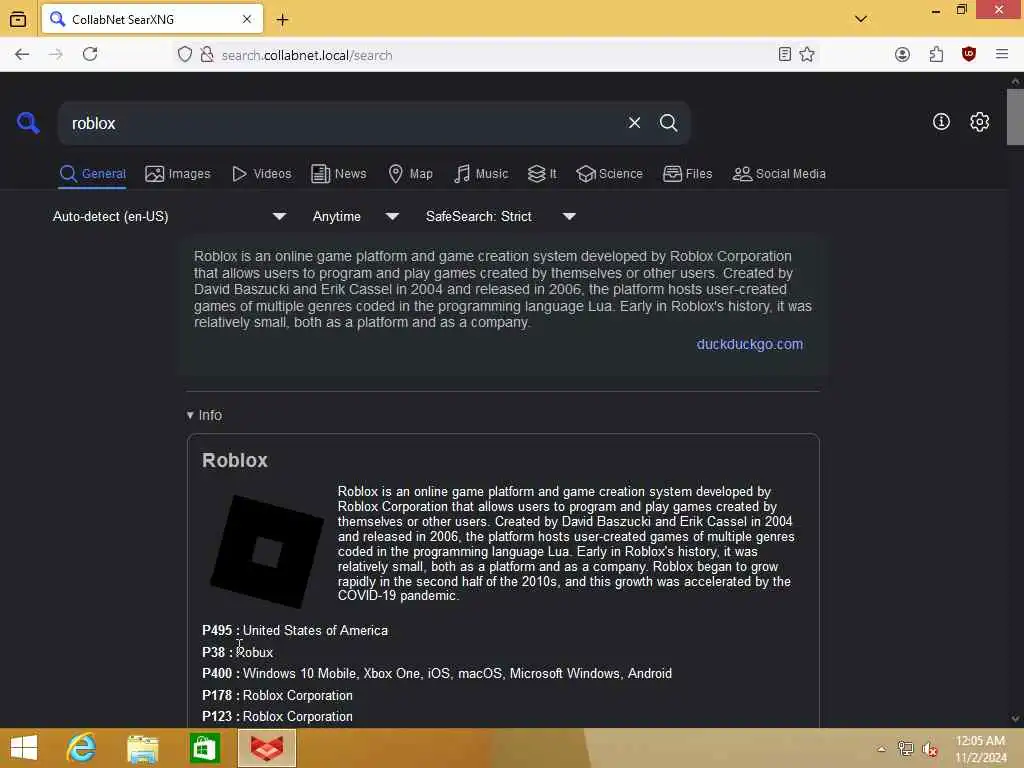Click the P38 Robux entry
Image resolution: width=1024 pixels, height=768 pixels.
(238, 652)
